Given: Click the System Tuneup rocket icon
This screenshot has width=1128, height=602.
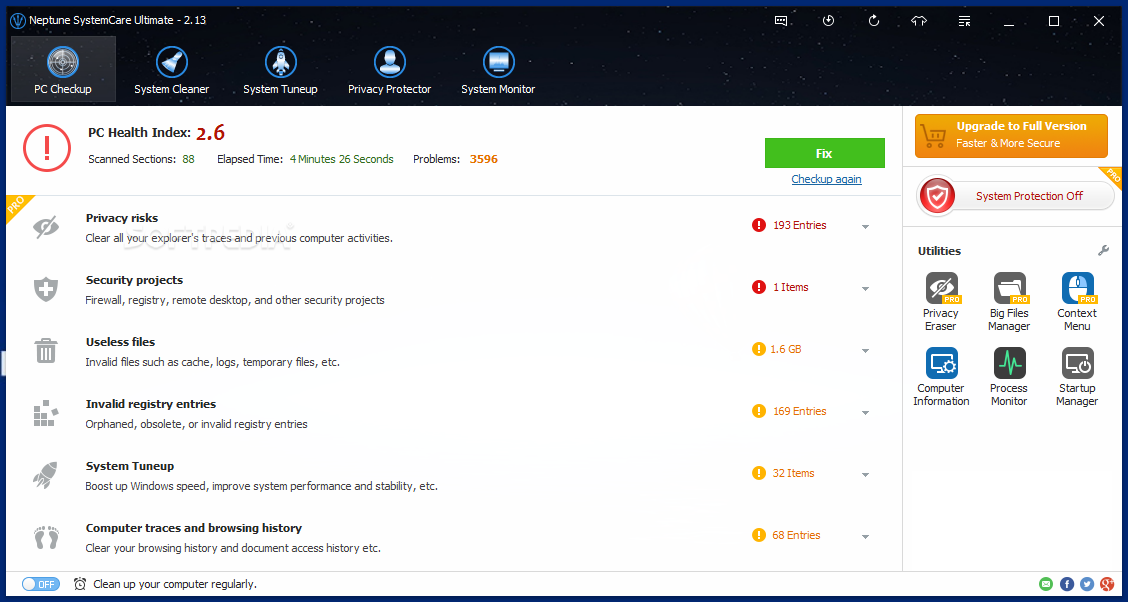Looking at the screenshot, I should click(45, 475).
